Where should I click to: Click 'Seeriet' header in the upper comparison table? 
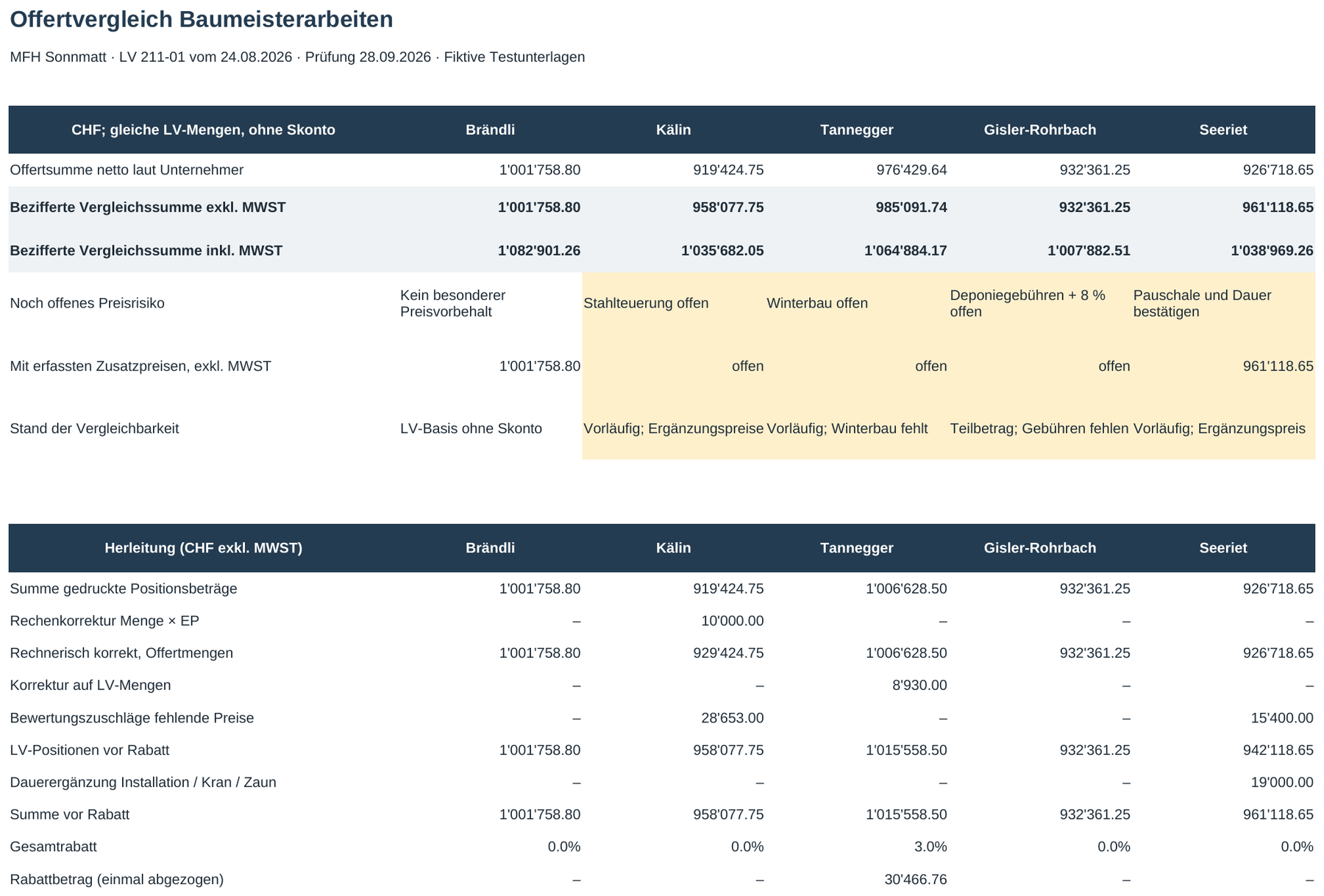click(x=1223, y=130)
